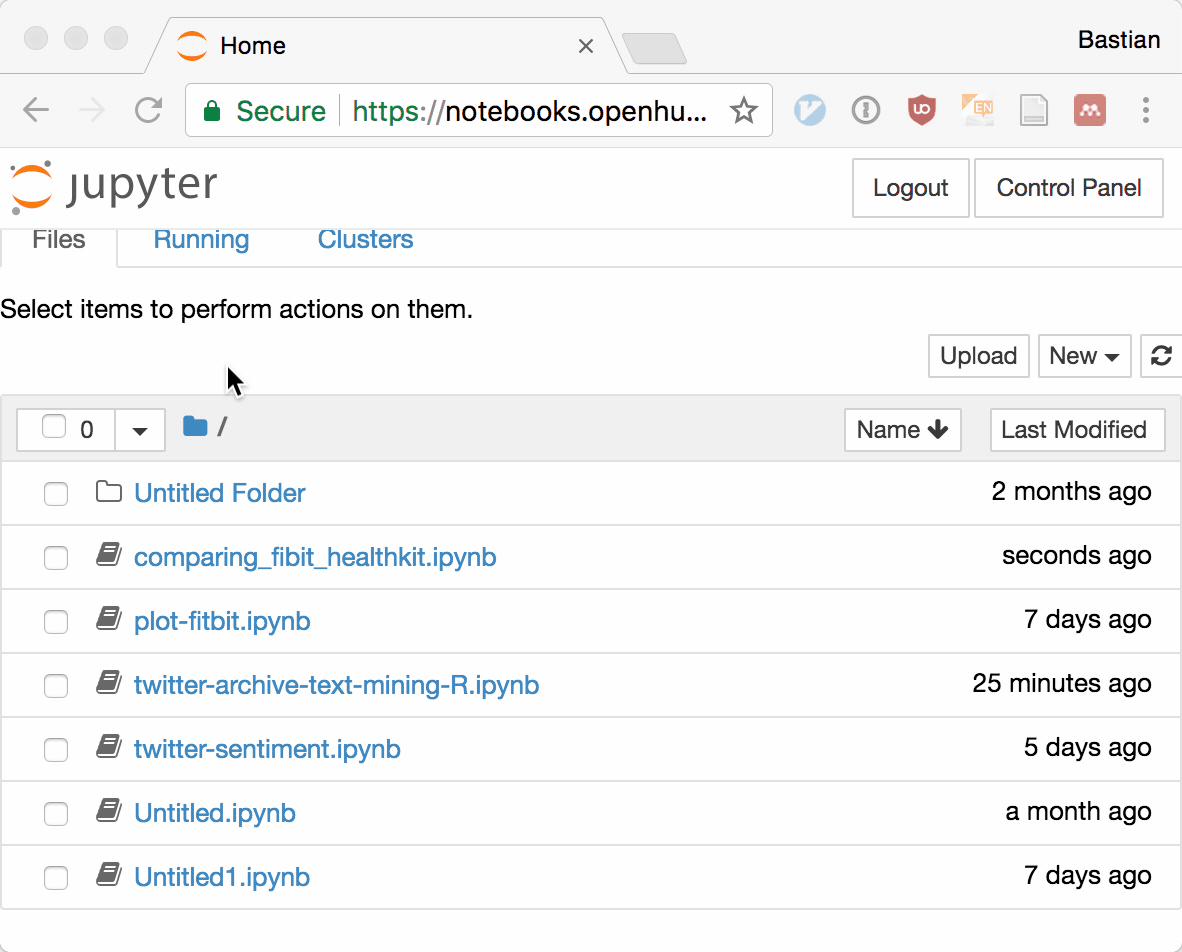Click notebook icon beside Untitled1.ipynb
The height and width of the screenshot is (952, 1182).
pos(109,877)
